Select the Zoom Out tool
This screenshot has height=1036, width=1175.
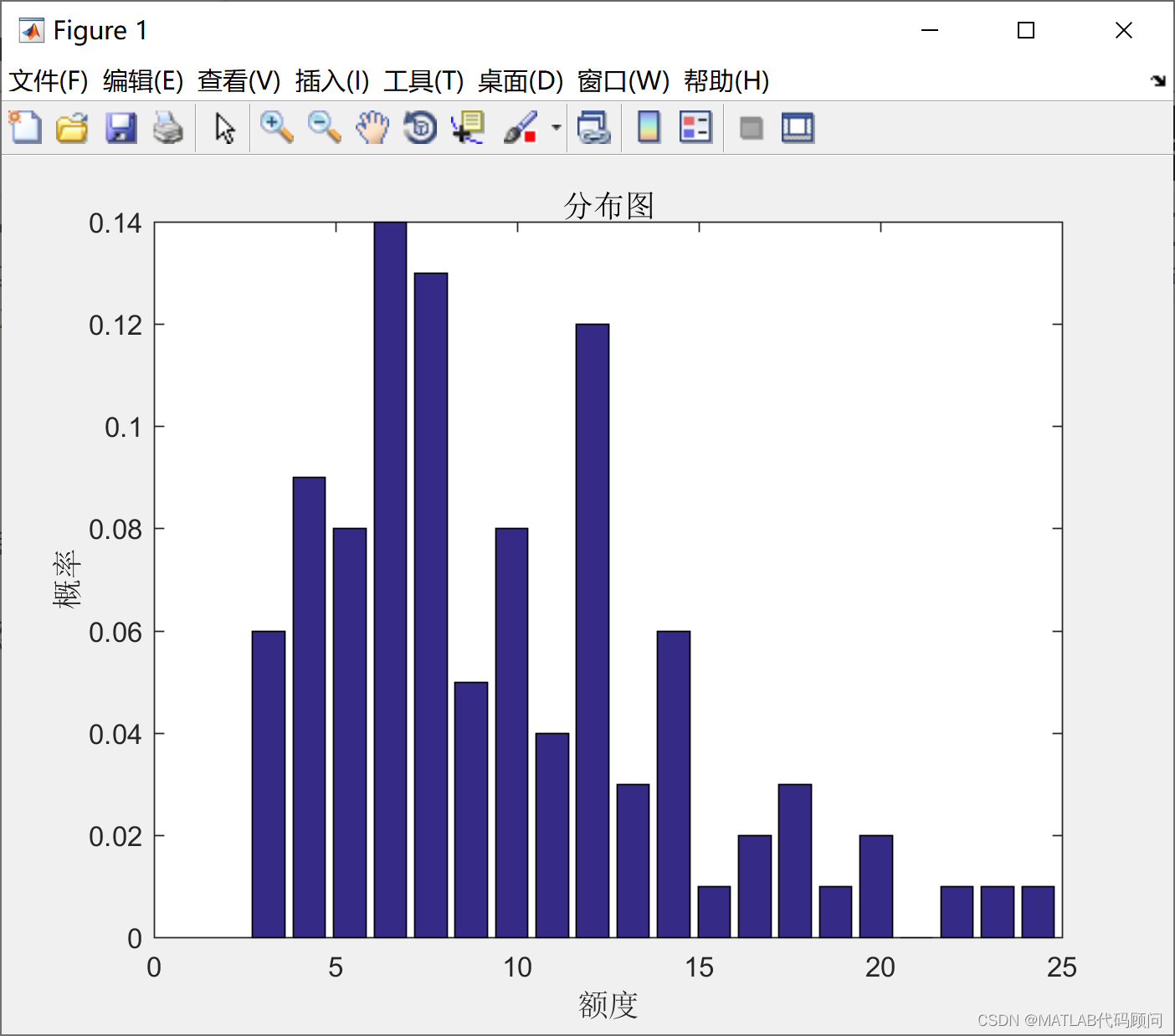324,127
